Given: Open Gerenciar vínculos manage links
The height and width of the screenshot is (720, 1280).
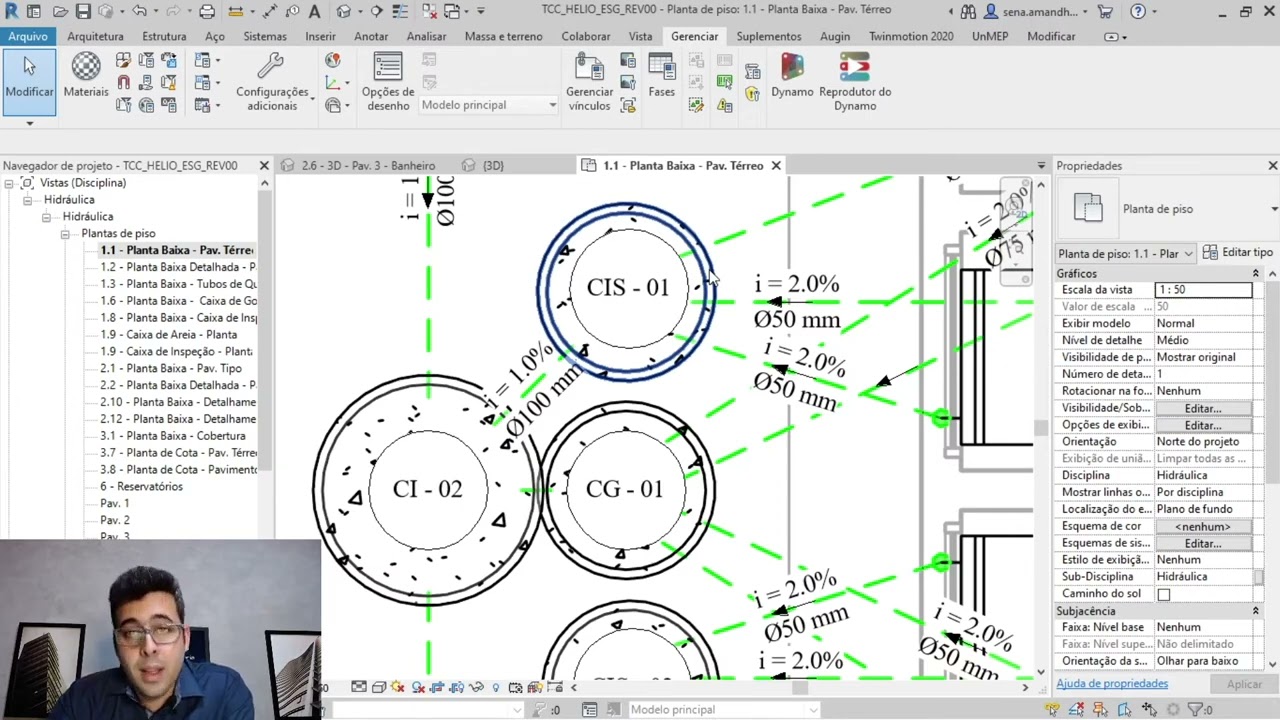Looking at the screenshot, I should (x=590, y=82).
